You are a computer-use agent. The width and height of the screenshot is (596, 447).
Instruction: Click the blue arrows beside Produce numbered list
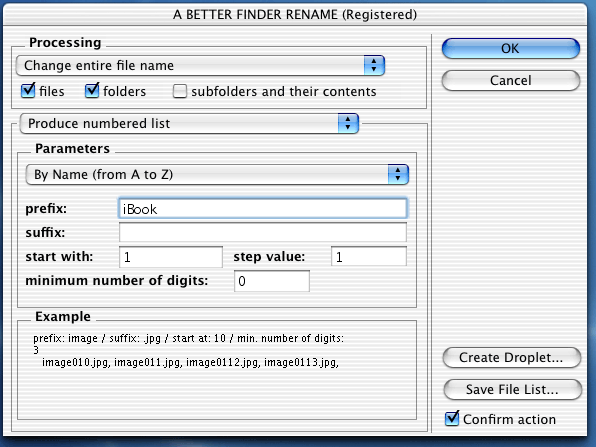click(348, 124)
